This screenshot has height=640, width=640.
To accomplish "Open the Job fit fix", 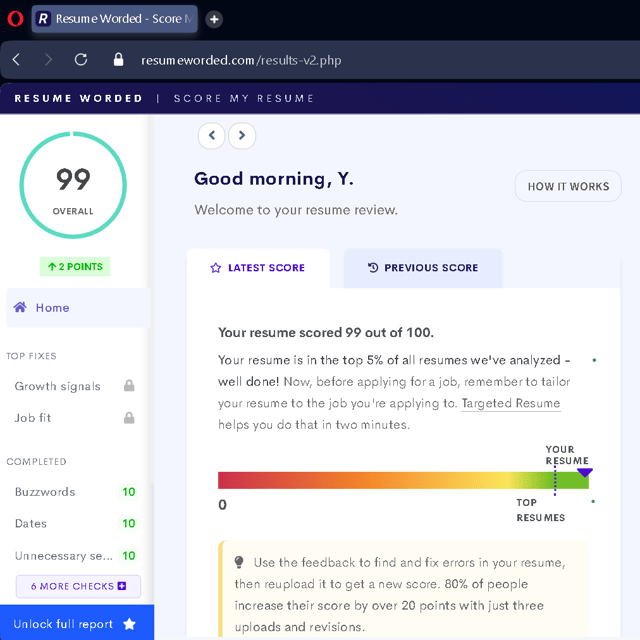I will tap(75, 418).
